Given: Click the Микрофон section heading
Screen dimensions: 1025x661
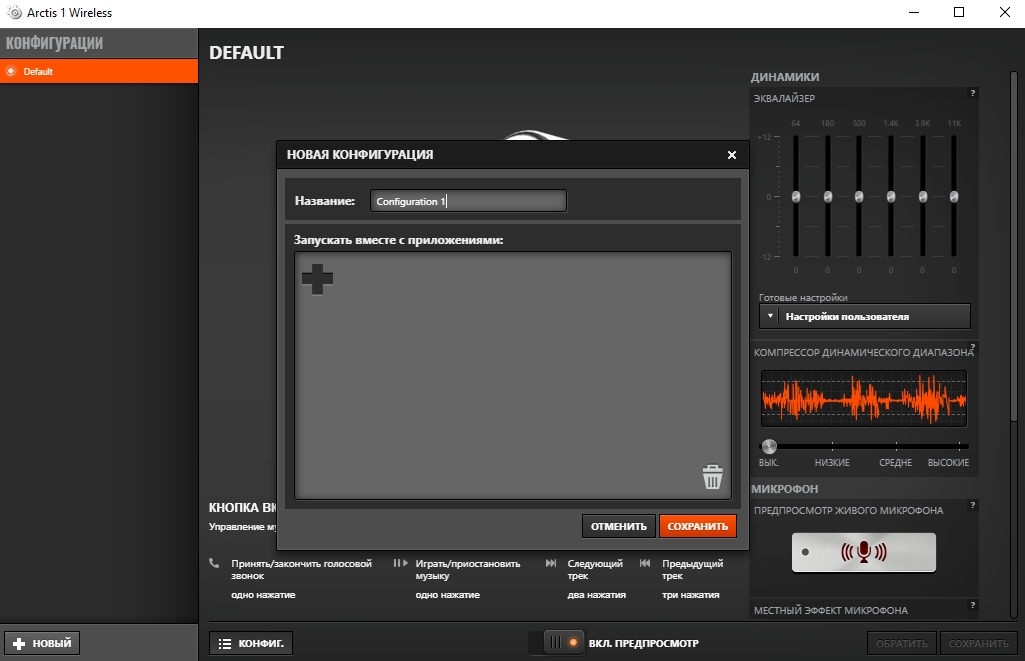Looking at the screenshot, I should [784, 488].
